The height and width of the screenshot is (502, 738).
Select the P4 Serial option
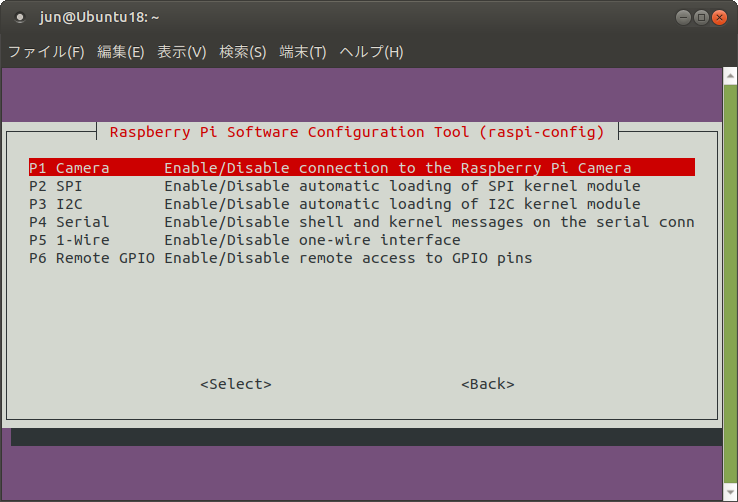pyautogui.click(x=361, y=222)
